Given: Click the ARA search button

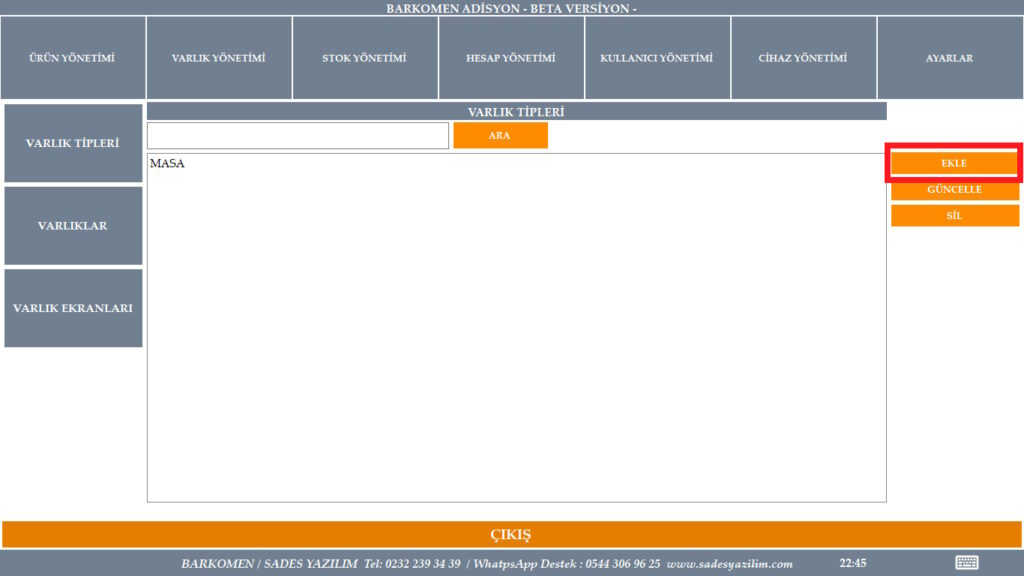Looking at the screenshot, I should [500, 135].
